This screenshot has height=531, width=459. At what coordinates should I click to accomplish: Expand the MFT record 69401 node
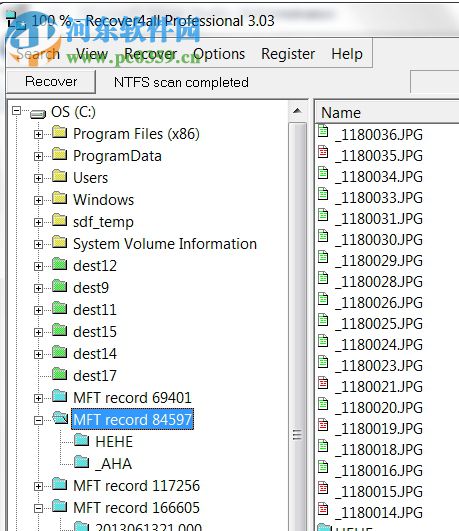click(38, 399)
